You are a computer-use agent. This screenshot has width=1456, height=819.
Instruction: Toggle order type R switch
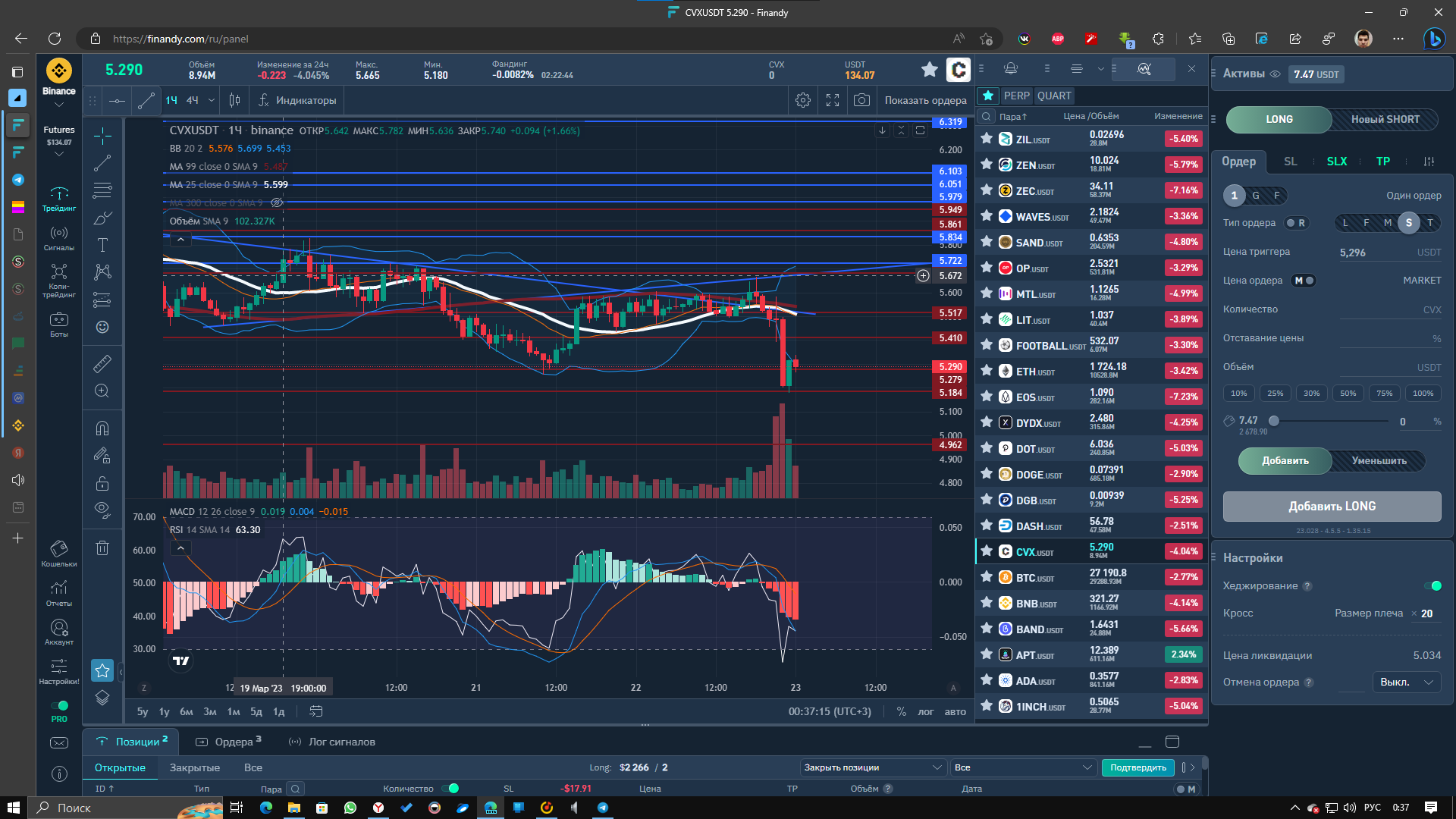point(1296,223)
